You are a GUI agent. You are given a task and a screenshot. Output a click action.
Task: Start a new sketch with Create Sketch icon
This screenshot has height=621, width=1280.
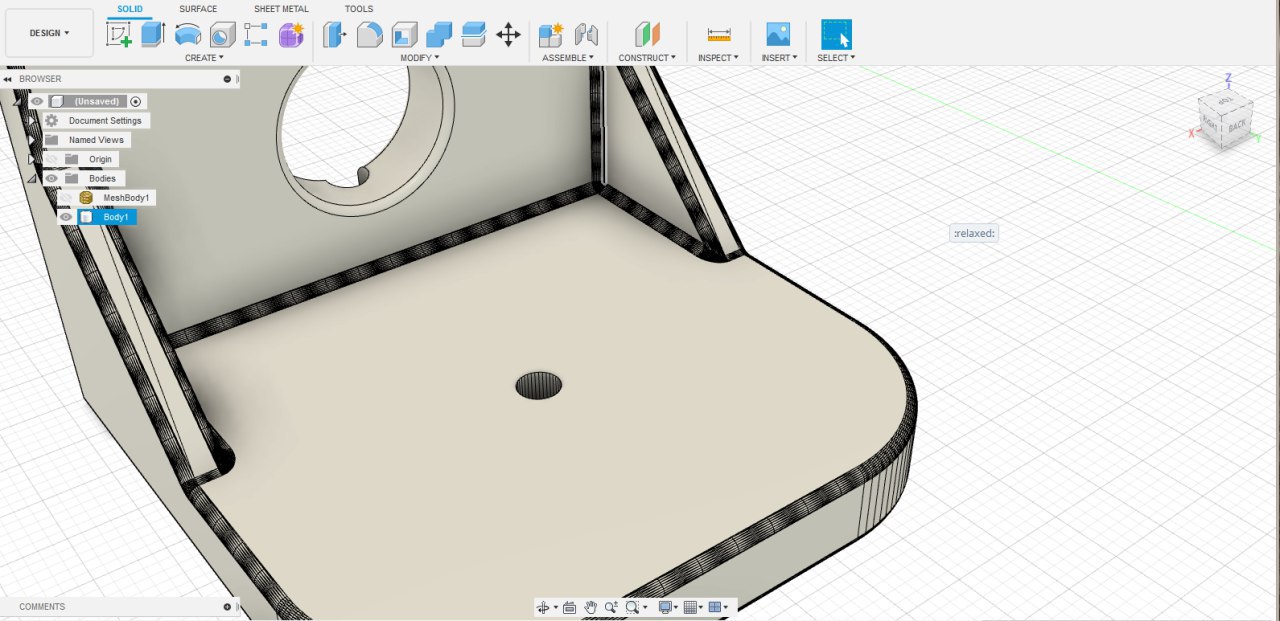(x=119, y=35)
